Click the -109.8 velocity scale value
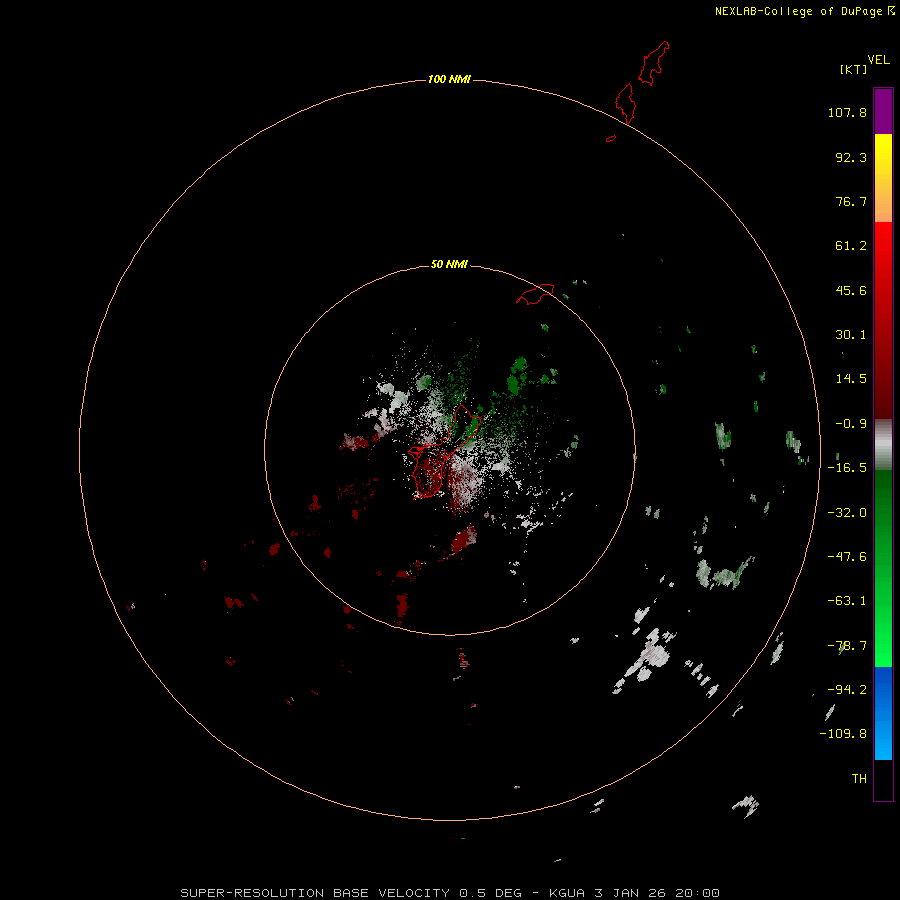900x900 pixels. pyautogui.click(x=843, y=734)
